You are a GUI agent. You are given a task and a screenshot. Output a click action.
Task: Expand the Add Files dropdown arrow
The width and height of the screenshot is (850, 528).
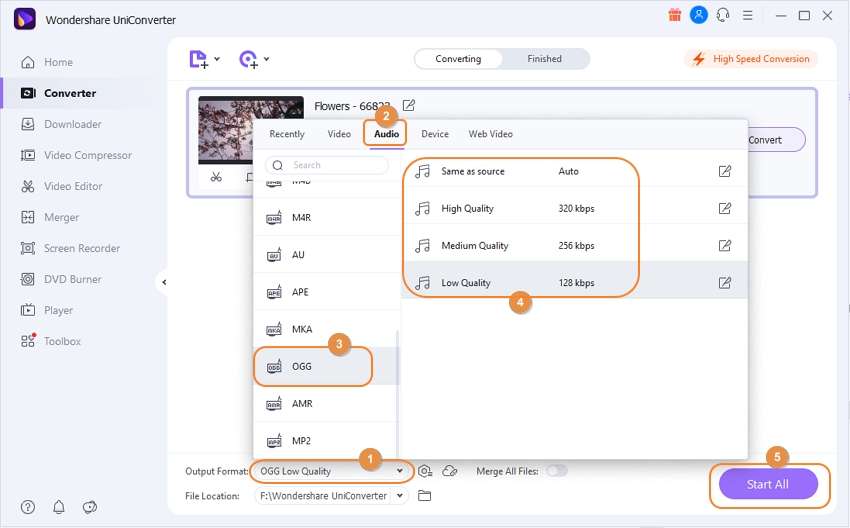217,59
